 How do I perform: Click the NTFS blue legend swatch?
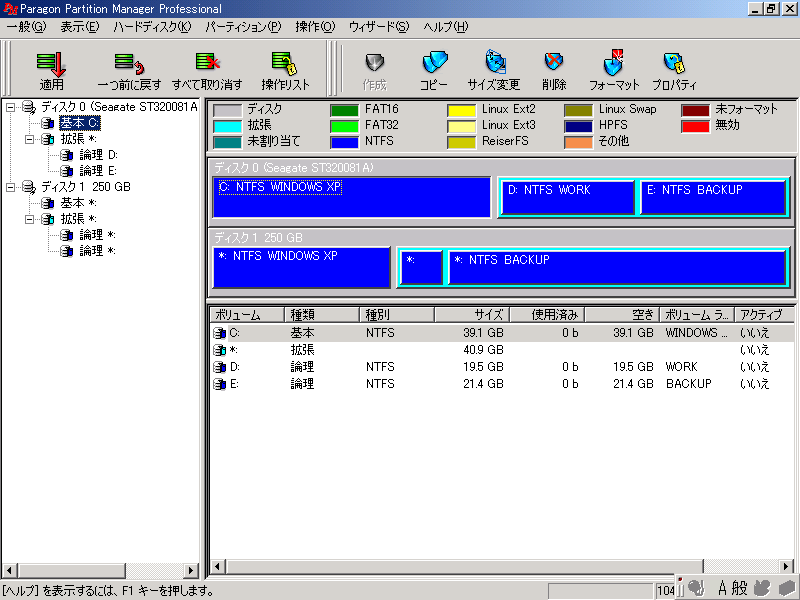[x=344, y=142]
